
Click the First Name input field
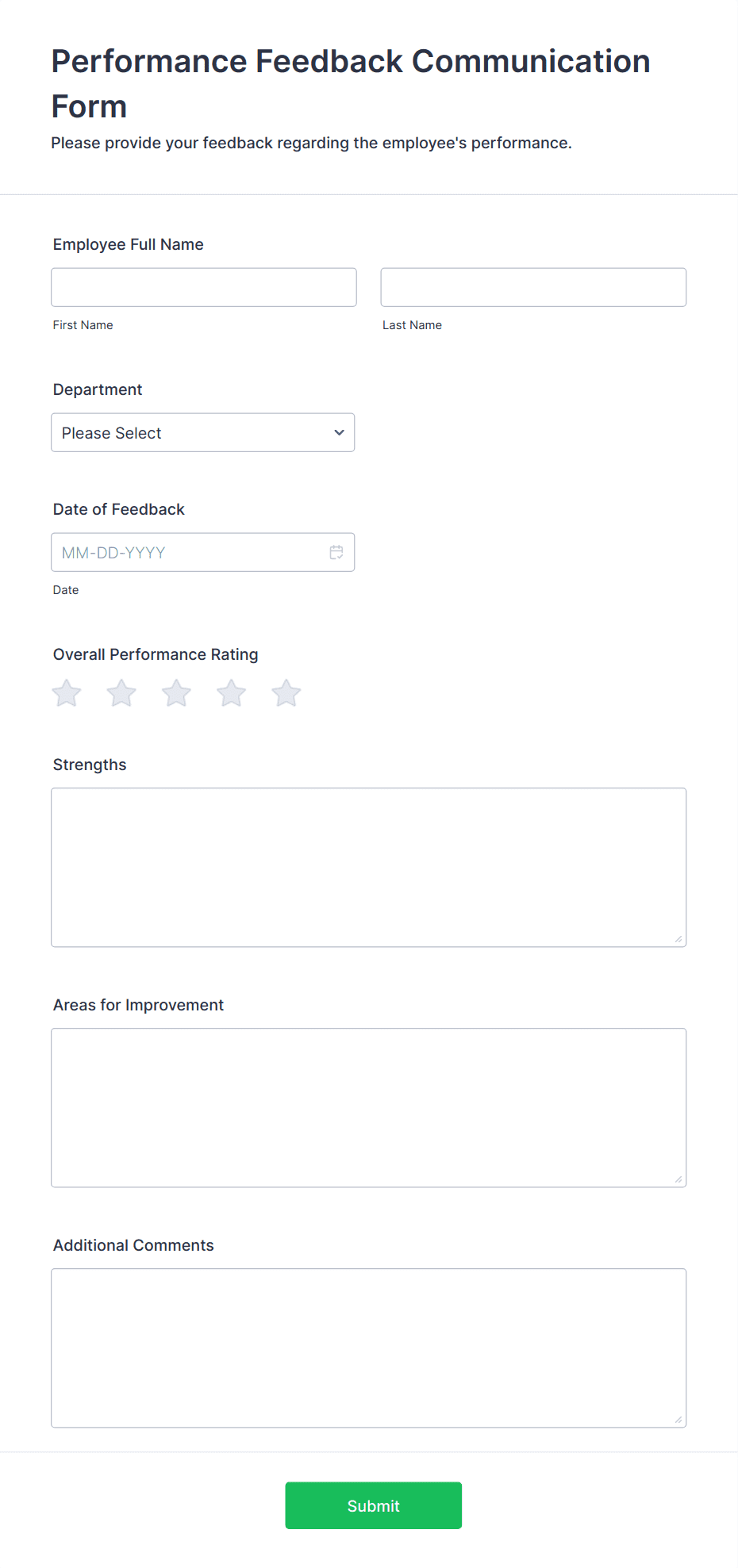pos(204,287)
